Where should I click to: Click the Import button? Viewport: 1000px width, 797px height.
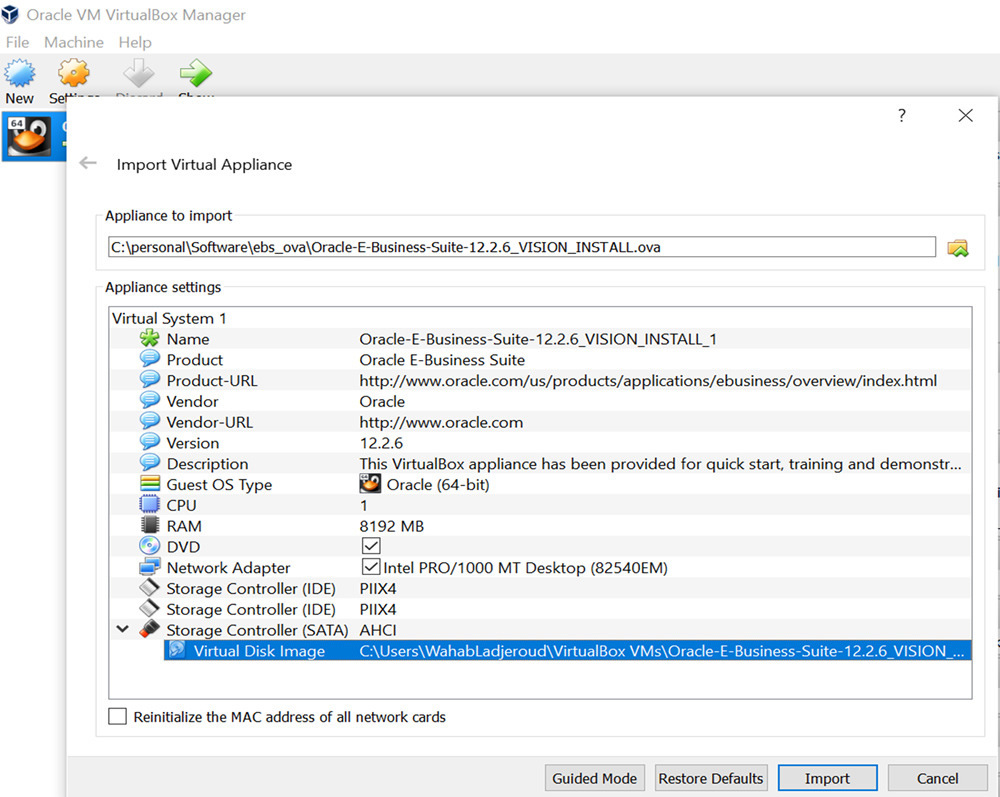tap(827, 778)
